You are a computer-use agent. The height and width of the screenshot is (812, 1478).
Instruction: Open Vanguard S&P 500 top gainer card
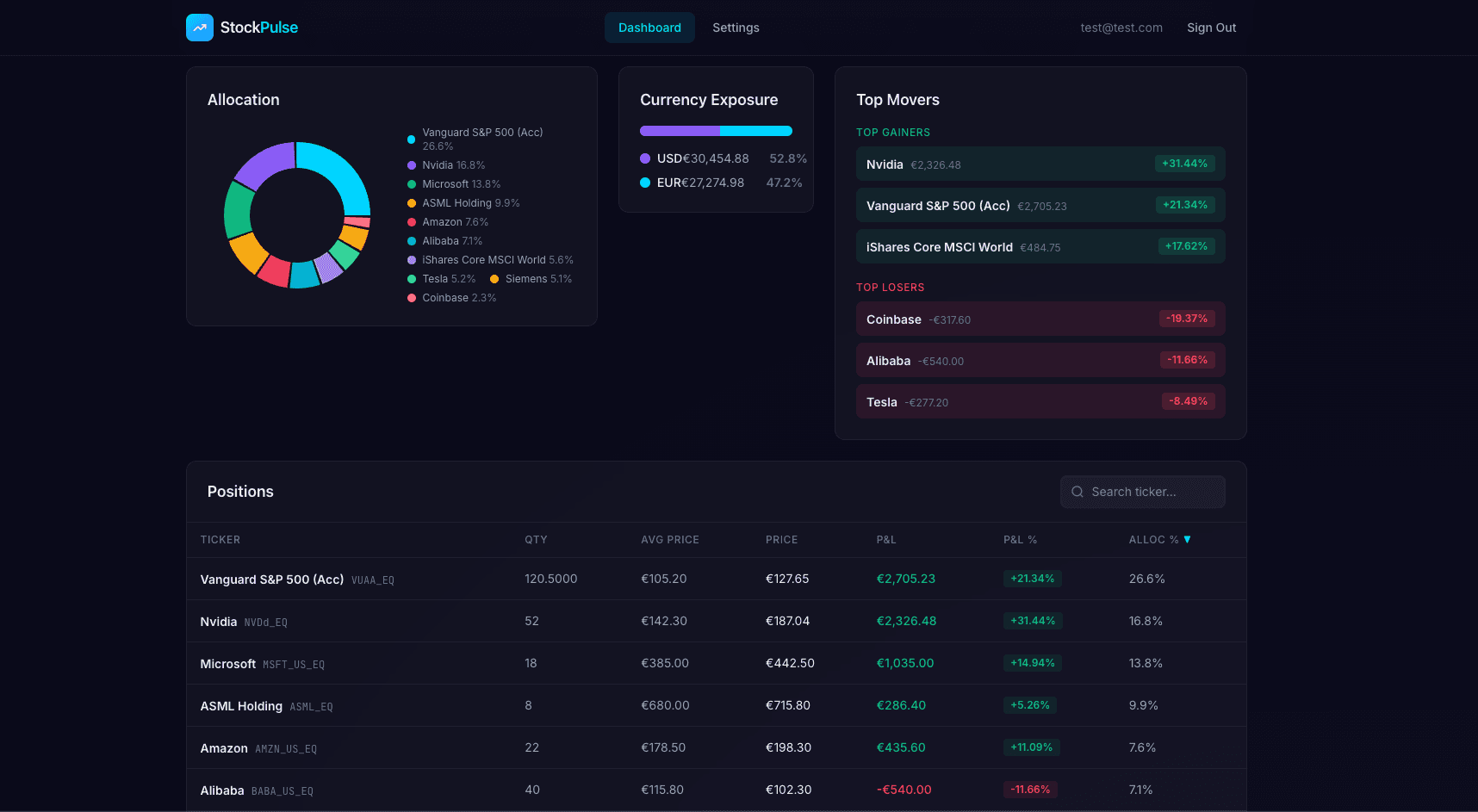pyautogui.click(x=1040, y=205)
